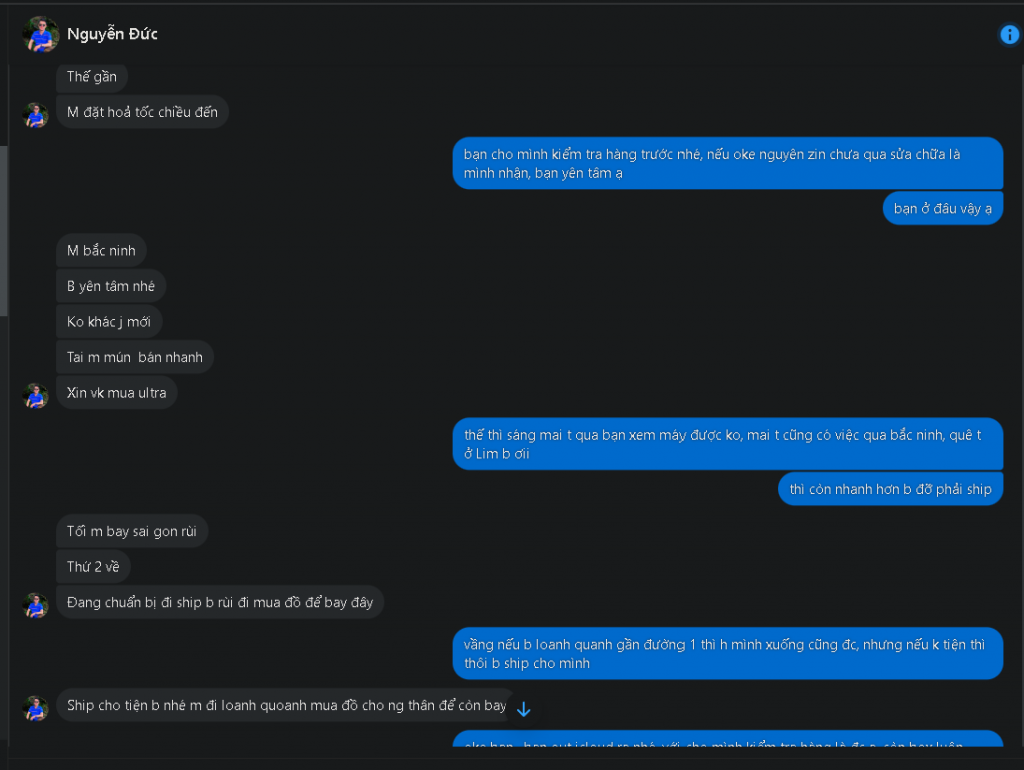Select the "Ko khác j mới" message
This screenshot has height=770, width=1024.
coord(108,322)
